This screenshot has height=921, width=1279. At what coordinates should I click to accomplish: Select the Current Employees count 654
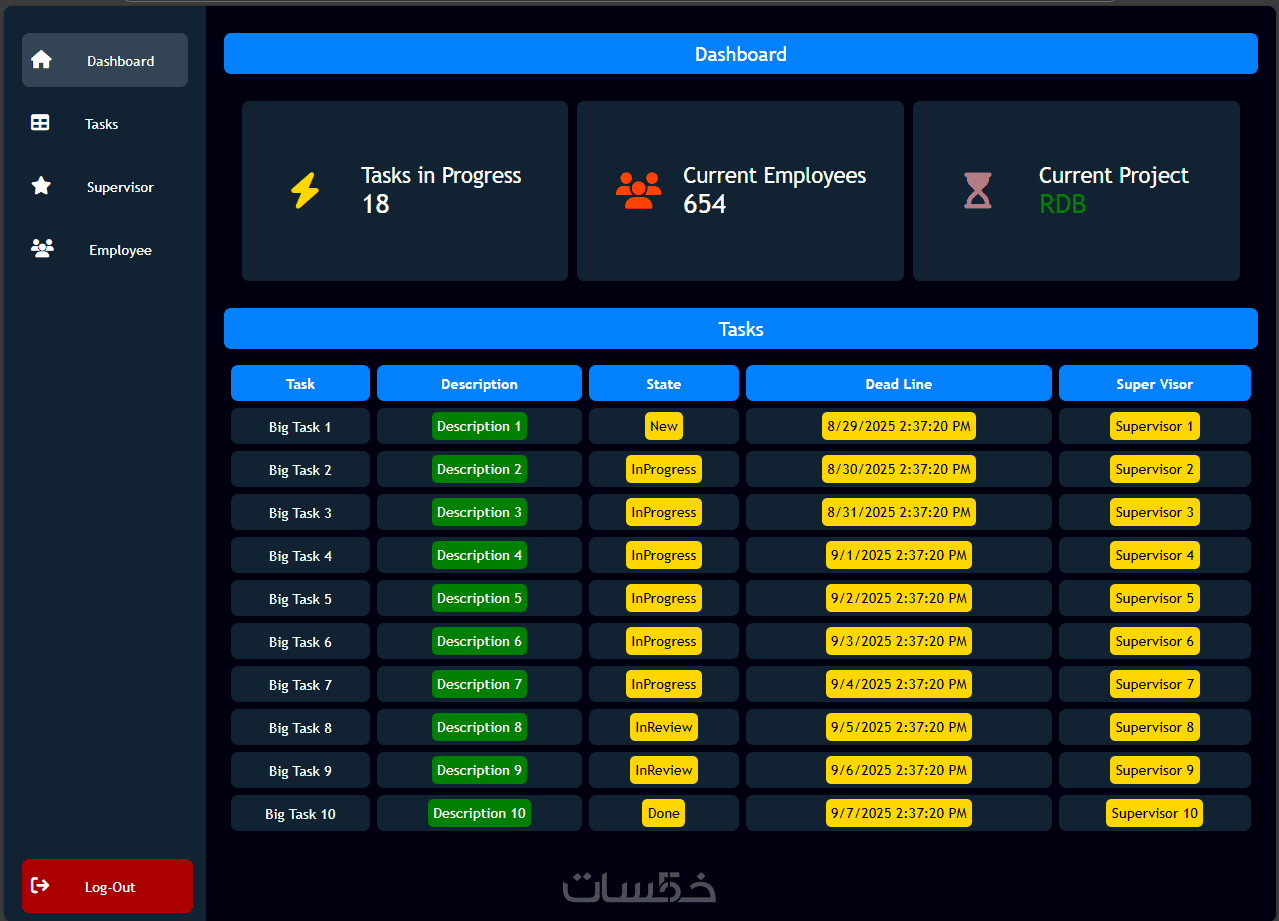[705, 204]
